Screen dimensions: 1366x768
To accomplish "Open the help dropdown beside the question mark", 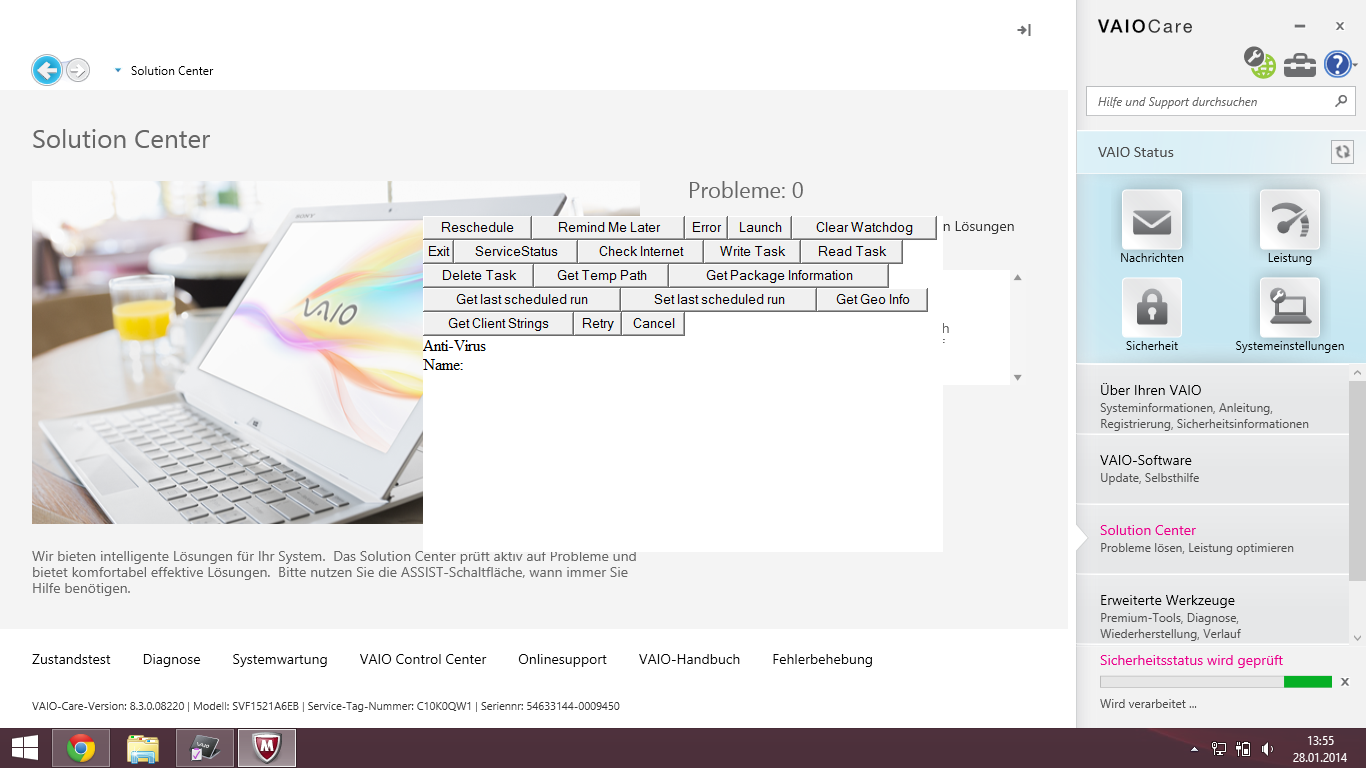I will click(1355, 65).
